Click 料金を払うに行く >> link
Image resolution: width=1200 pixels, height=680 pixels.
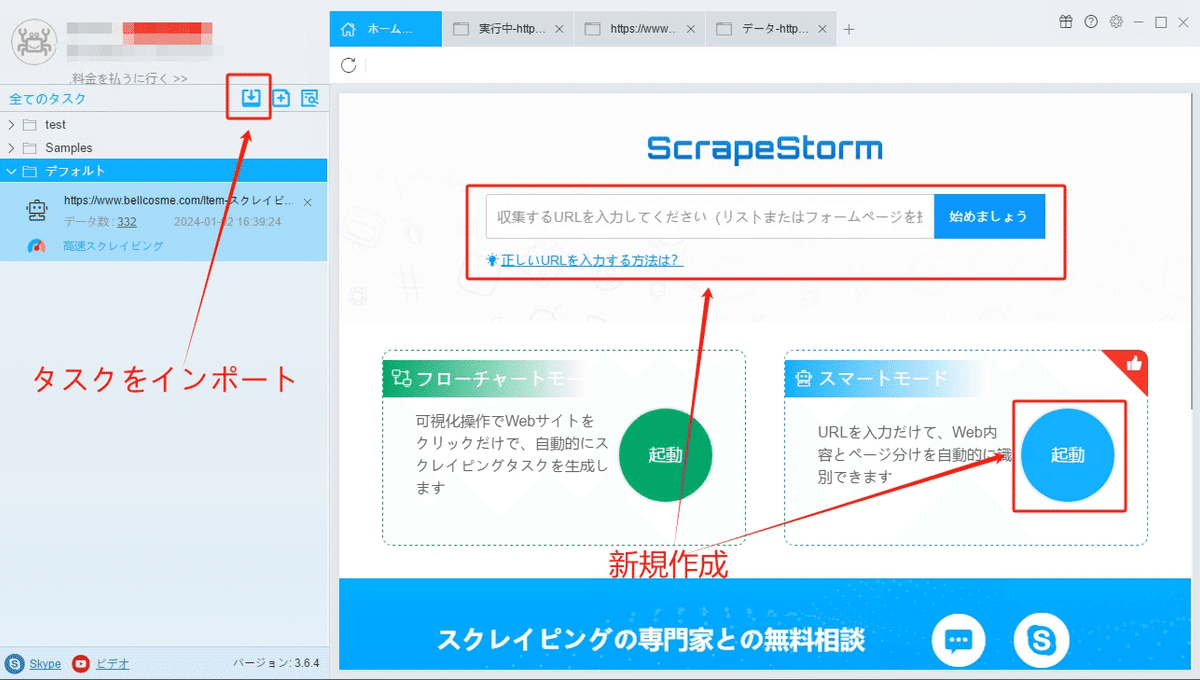coord(130,78)
